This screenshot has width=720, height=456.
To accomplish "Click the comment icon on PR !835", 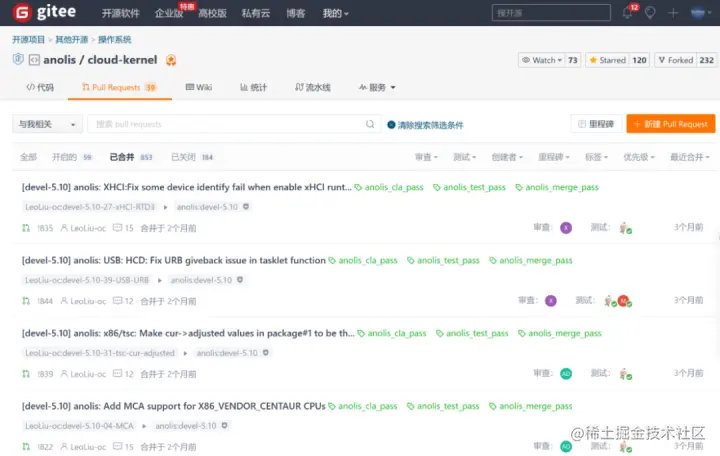I will tap(118, 227).
